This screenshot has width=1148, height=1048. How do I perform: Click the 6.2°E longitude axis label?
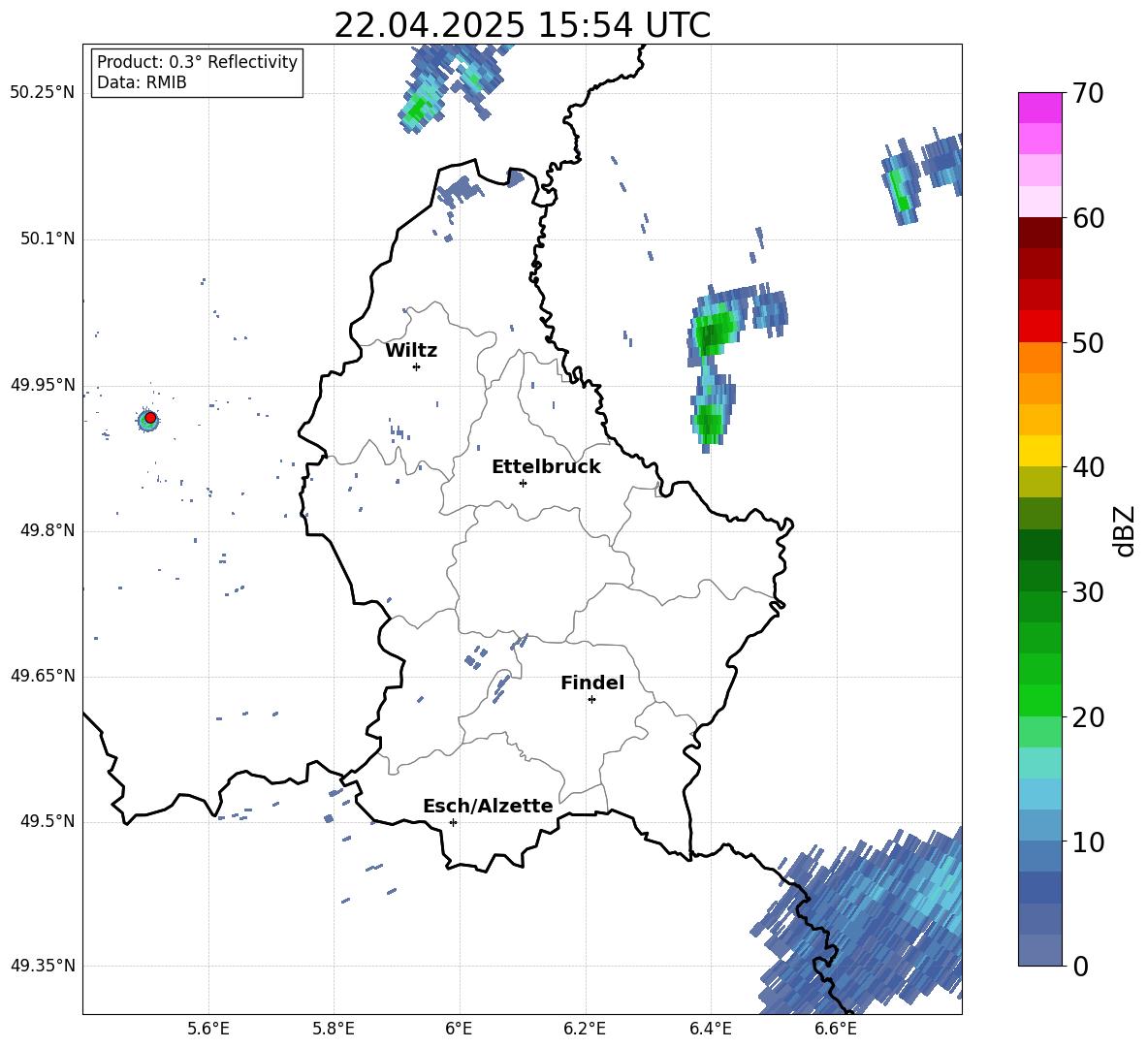click(x=585, y=1030)
